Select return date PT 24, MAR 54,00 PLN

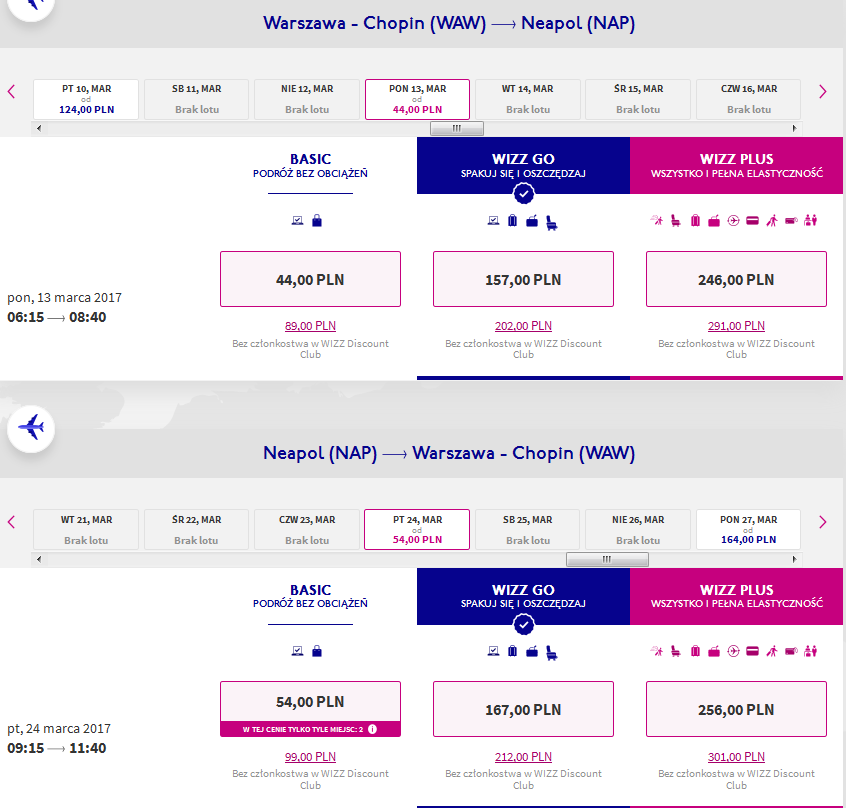(417, 529)
